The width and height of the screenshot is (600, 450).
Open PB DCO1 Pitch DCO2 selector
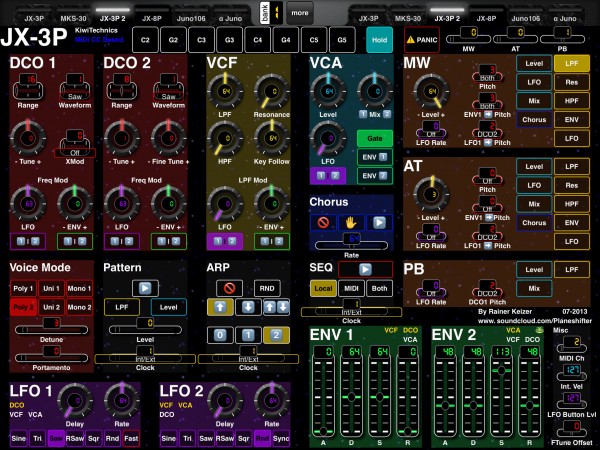tap(487, 288)
